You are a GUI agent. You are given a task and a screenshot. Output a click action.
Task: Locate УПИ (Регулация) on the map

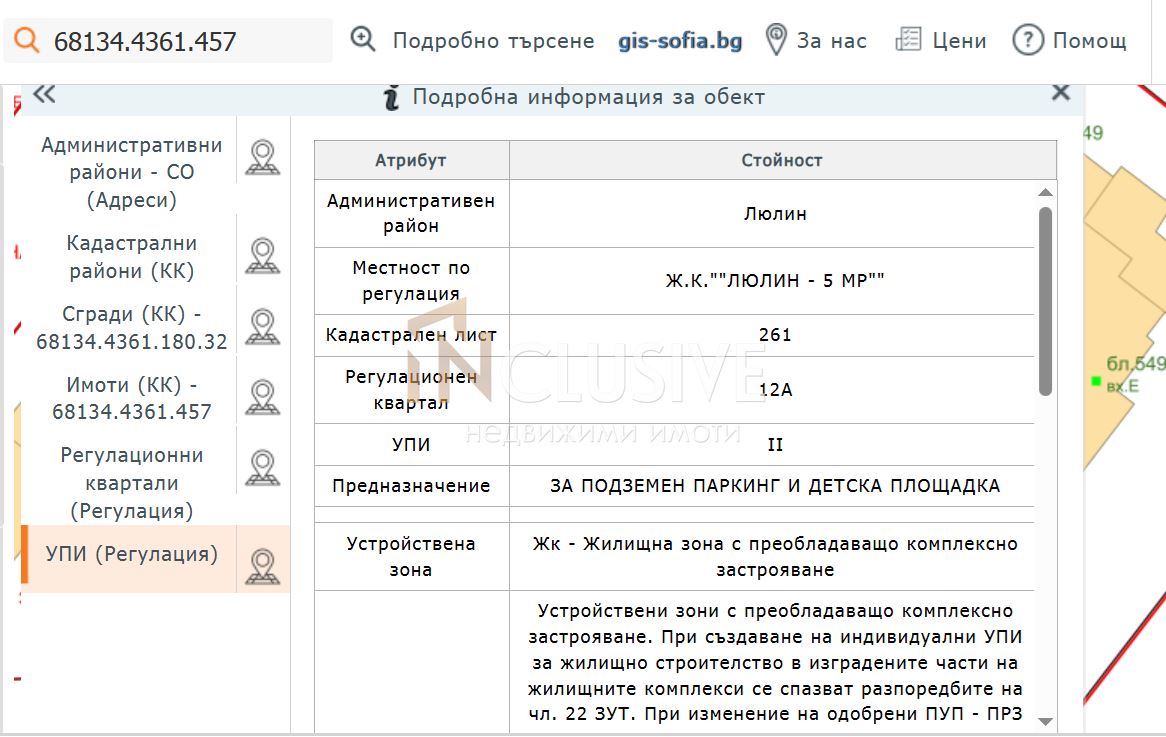coord(262,567)
